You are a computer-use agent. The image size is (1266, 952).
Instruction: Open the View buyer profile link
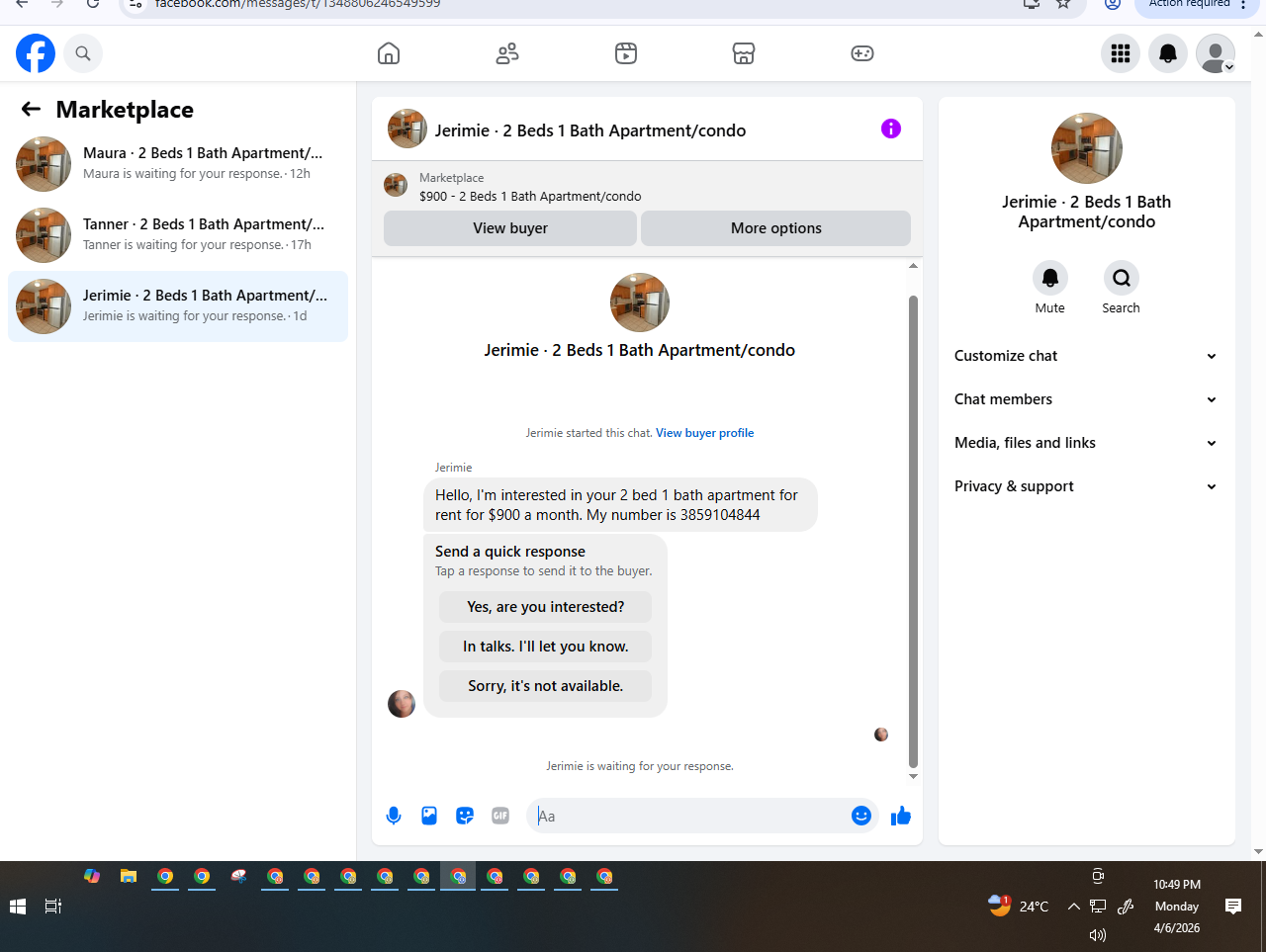coord(705,433)
